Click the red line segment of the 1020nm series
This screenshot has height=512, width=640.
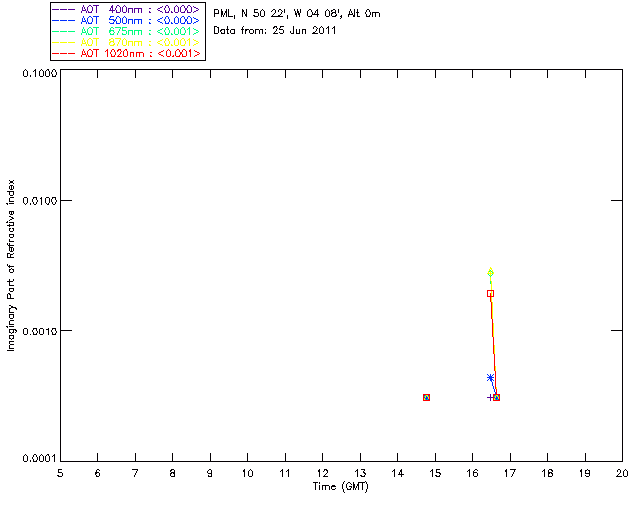(493, 345)
